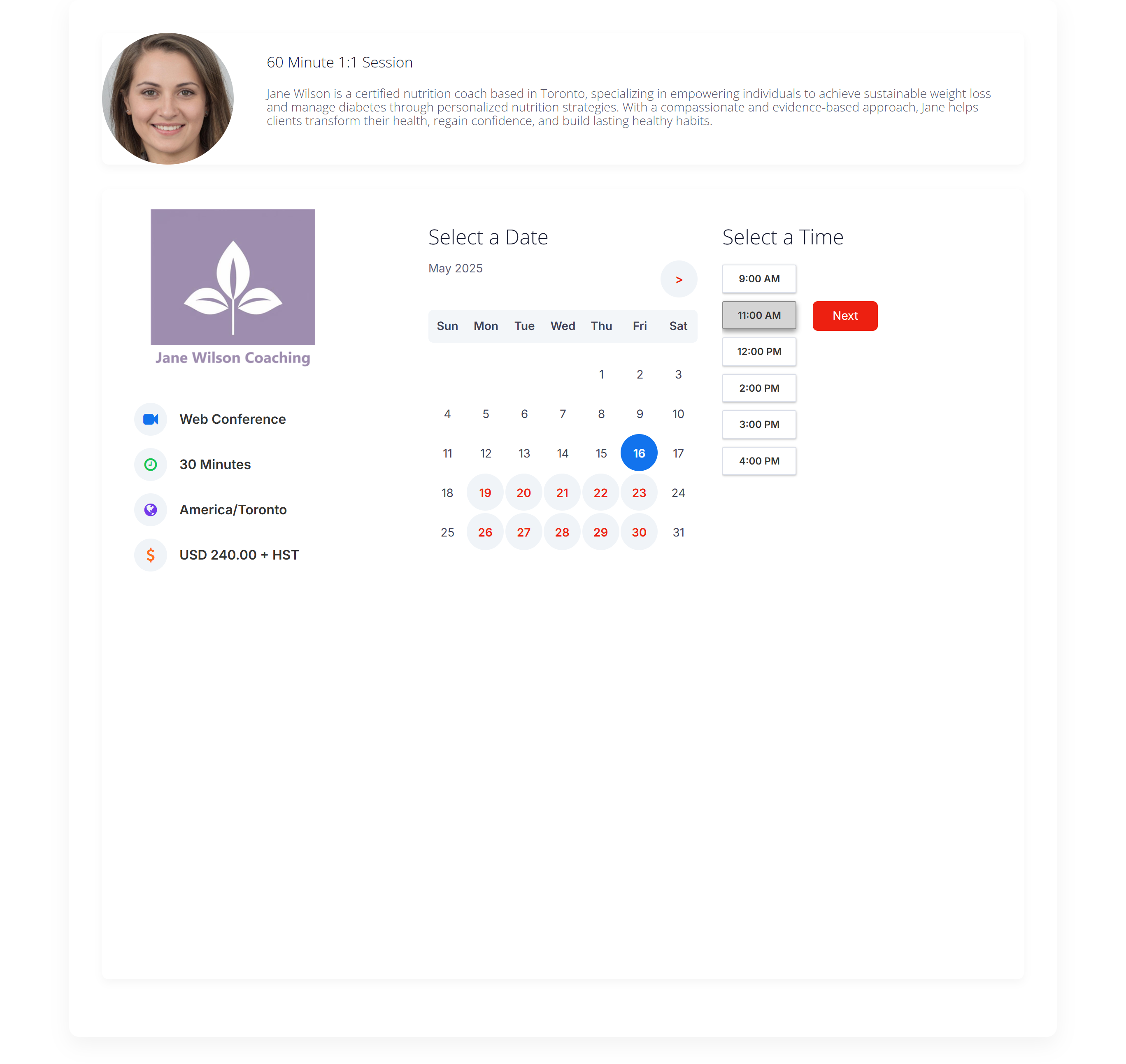The height and width of the screenshot is (1064, 1126).
Task: Click the May 2025 month label
Action: (x=455, y=268)
